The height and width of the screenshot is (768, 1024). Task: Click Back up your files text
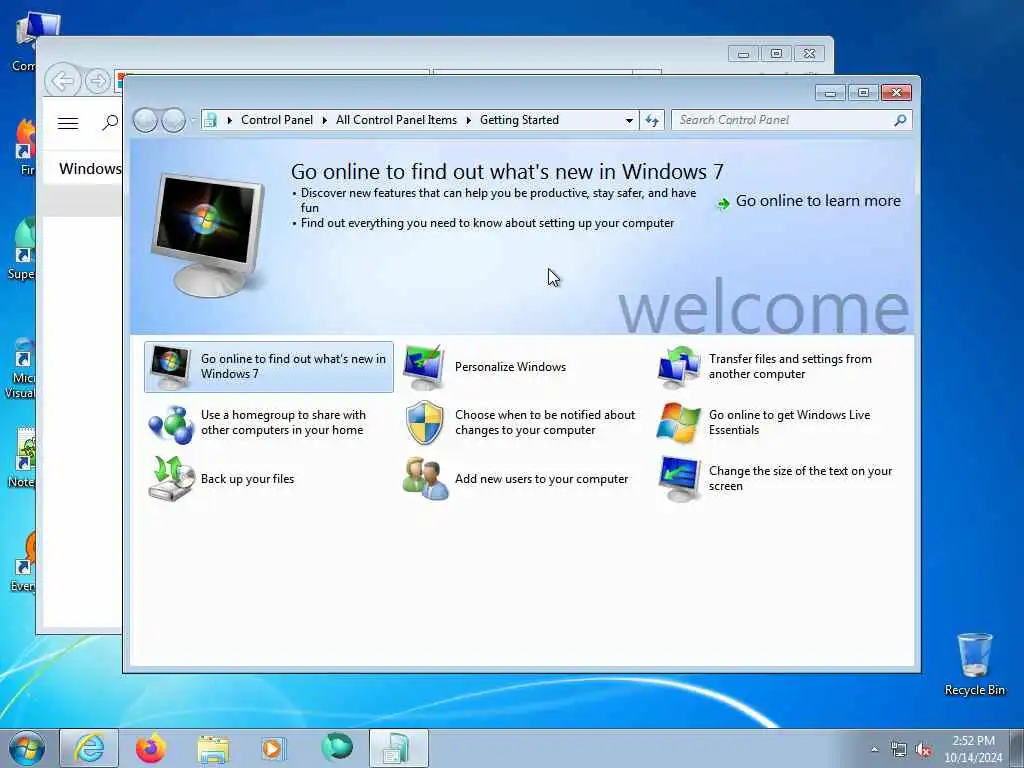248,479
